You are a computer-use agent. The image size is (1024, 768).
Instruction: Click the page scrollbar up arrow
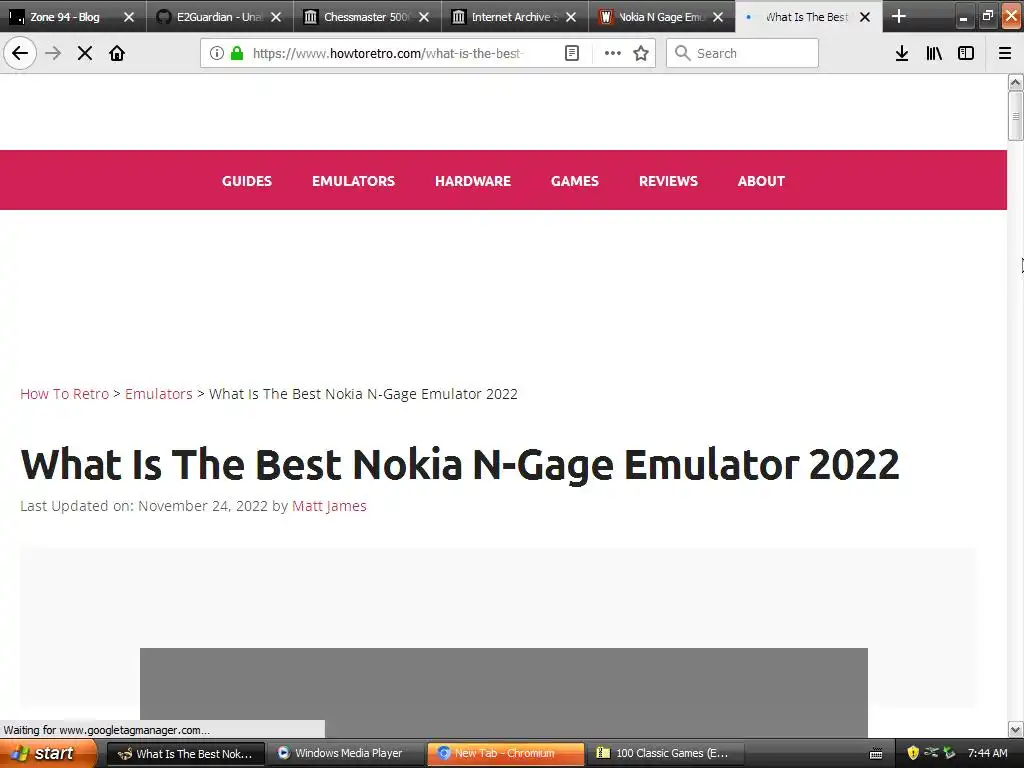tap(1015, 82)
